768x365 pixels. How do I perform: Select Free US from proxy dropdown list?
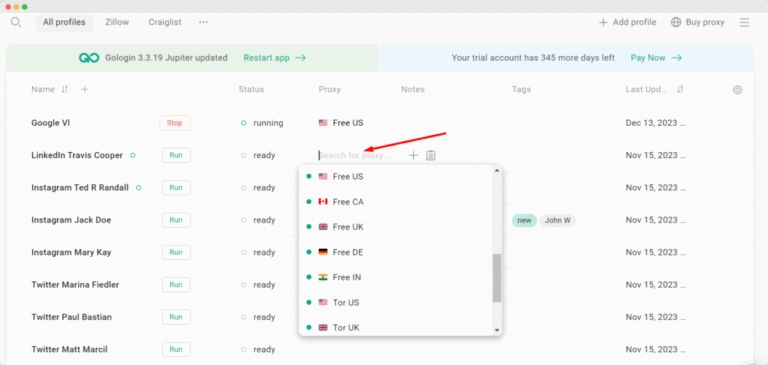396,176
